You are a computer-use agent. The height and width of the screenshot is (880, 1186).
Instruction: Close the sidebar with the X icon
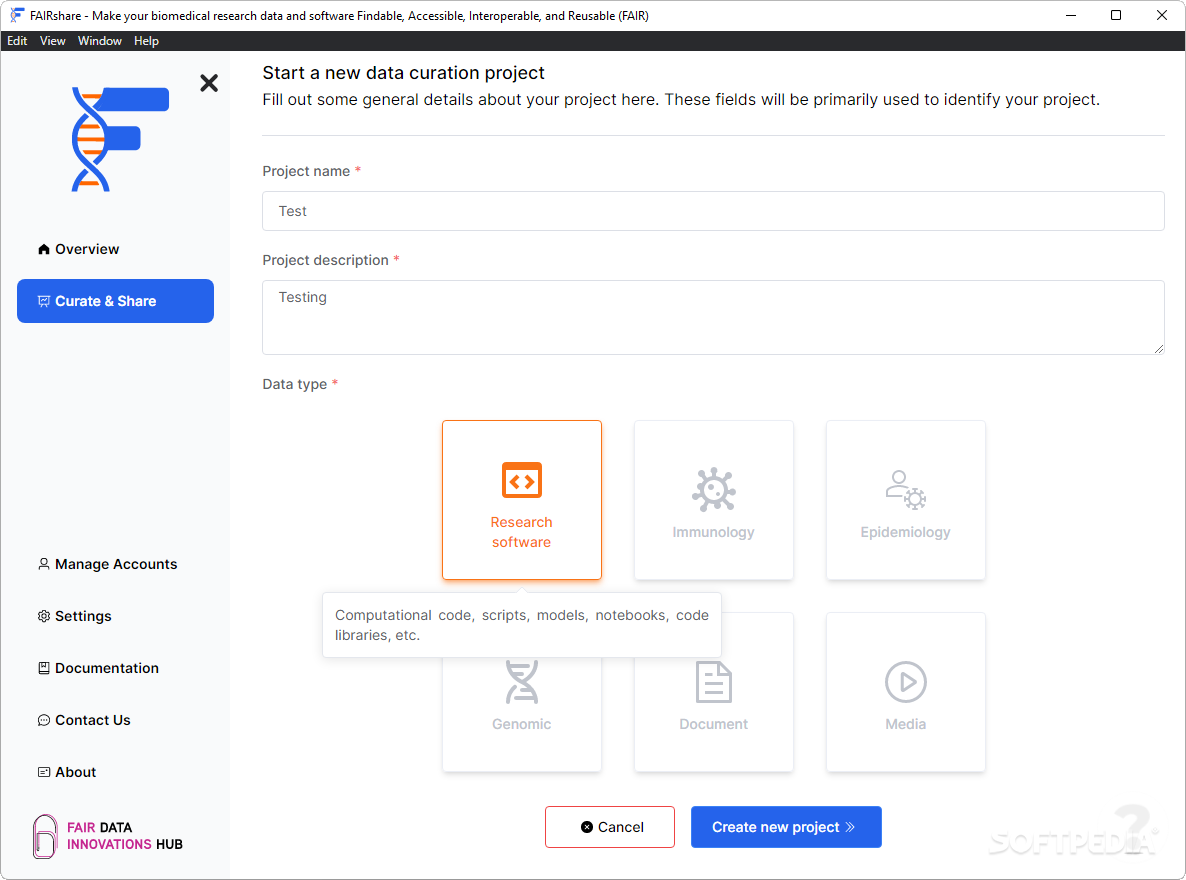(x=209, y=82)
